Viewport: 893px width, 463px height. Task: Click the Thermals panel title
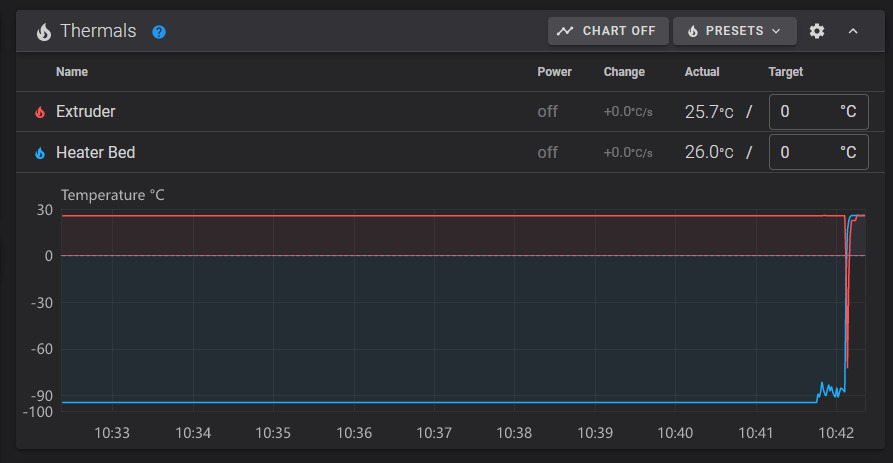(x=98, y=31)
